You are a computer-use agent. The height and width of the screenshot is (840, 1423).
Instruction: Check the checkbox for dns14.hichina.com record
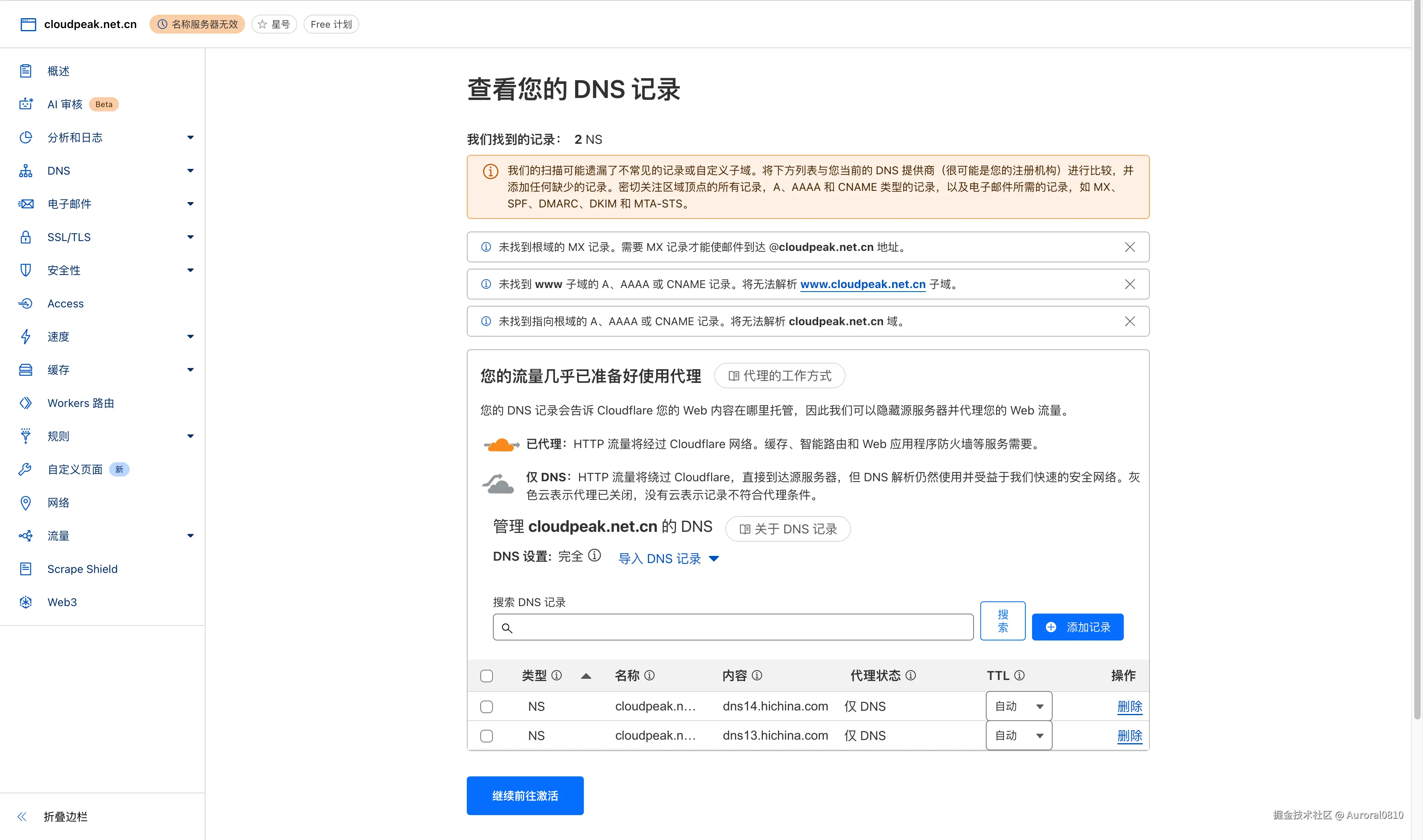click(487, 706)
